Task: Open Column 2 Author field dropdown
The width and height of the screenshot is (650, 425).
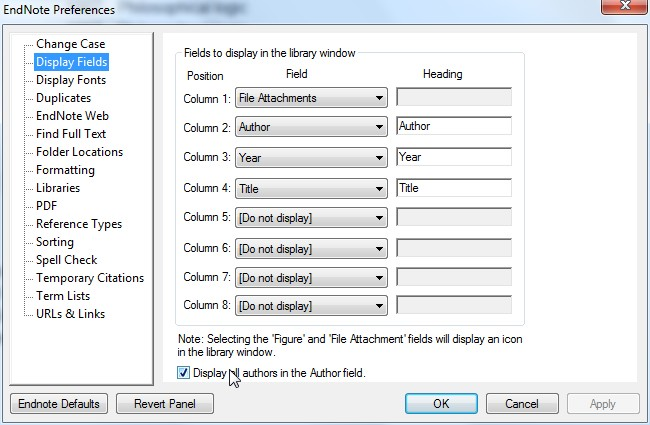Action: click(x=311, y=127)
